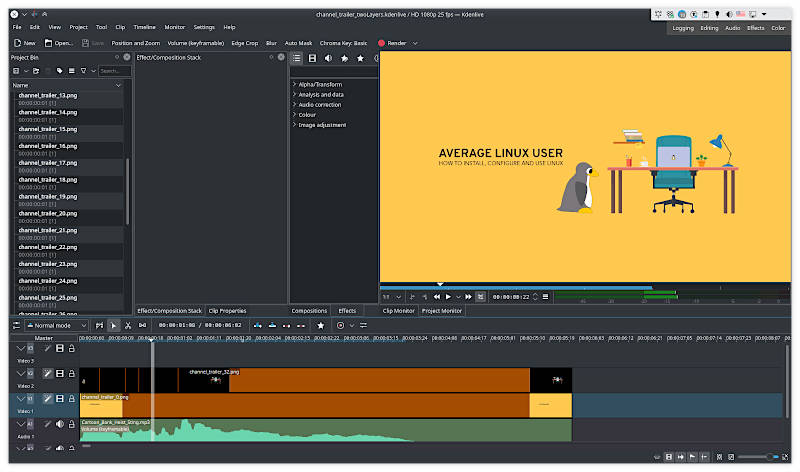Collapse the Audio 1 track chevron
This screenshot has width=800, height=472.
pyautogui.click(x=20, y=424)
